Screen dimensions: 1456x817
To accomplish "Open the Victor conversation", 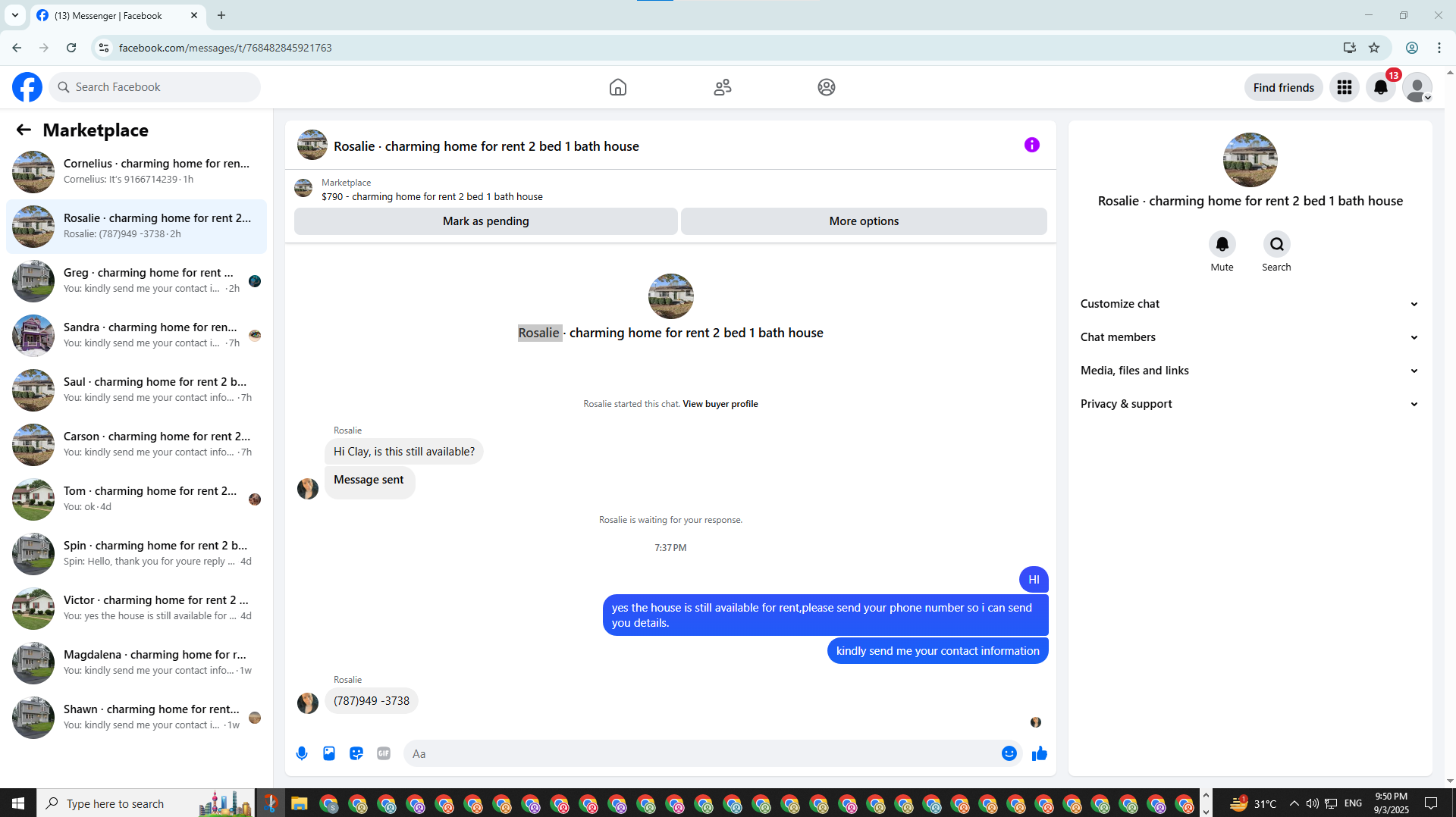I will pyautogui.click(x=136, y=609).
